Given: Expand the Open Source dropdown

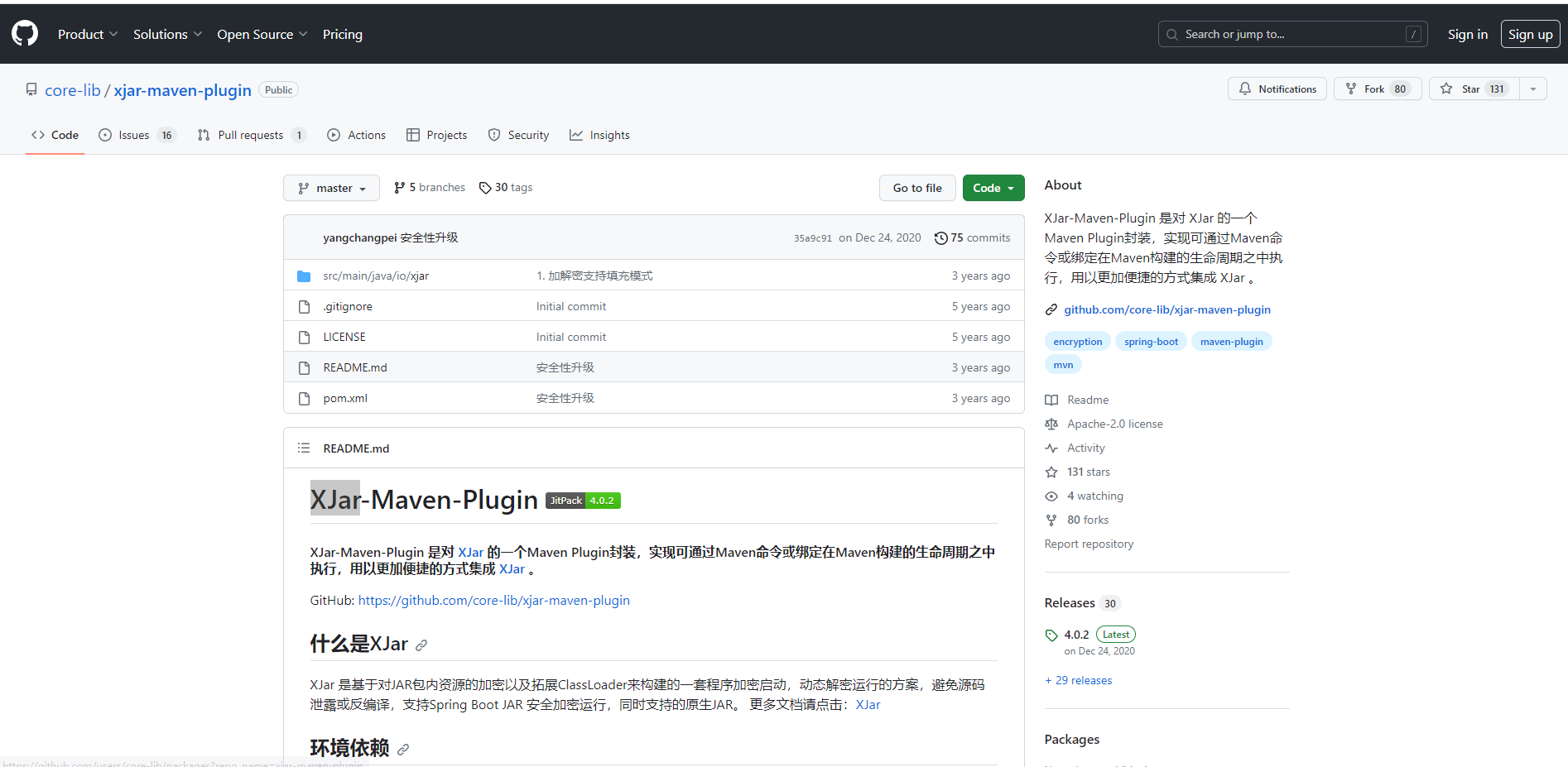Looking at the screenshot, I should click(x=262, y=34).
